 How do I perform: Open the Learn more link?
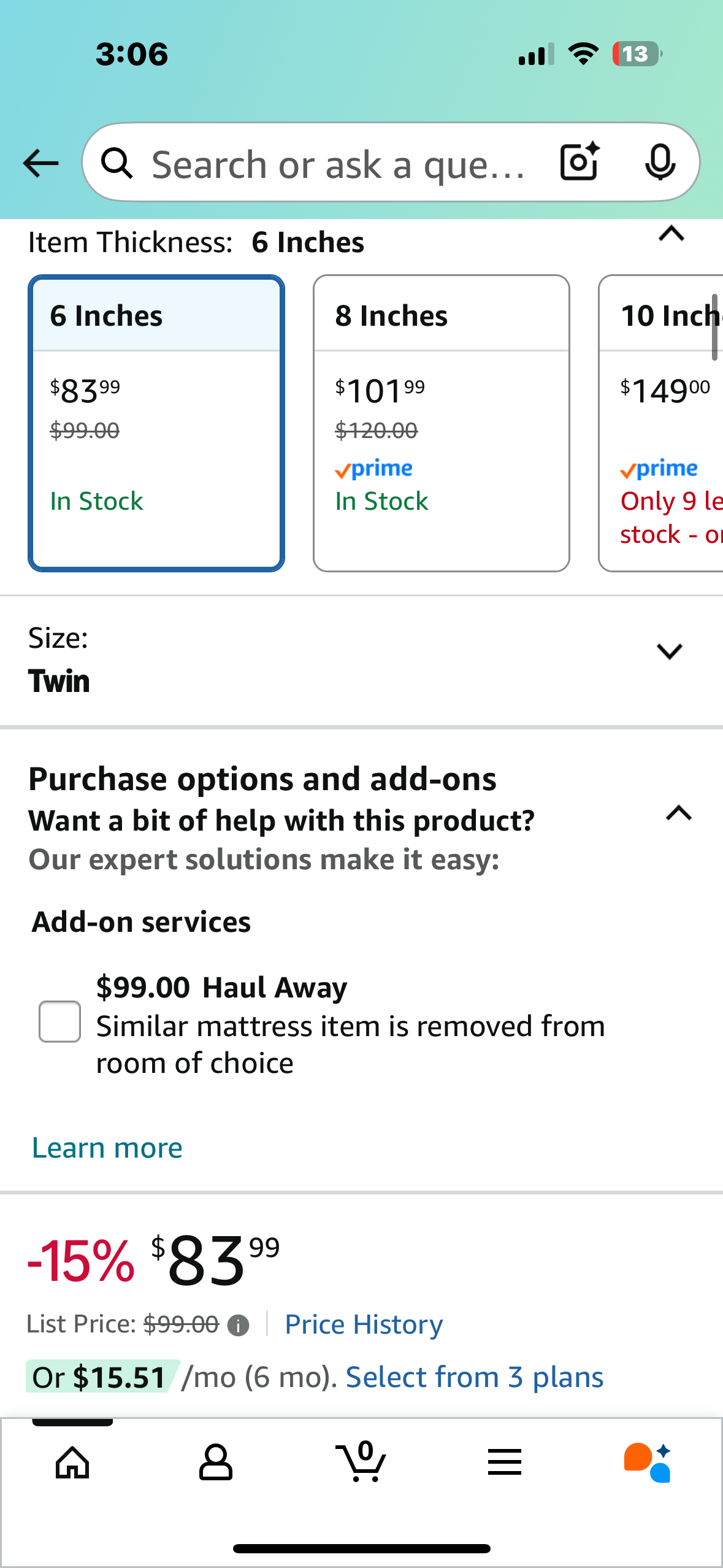[107, 1148]
